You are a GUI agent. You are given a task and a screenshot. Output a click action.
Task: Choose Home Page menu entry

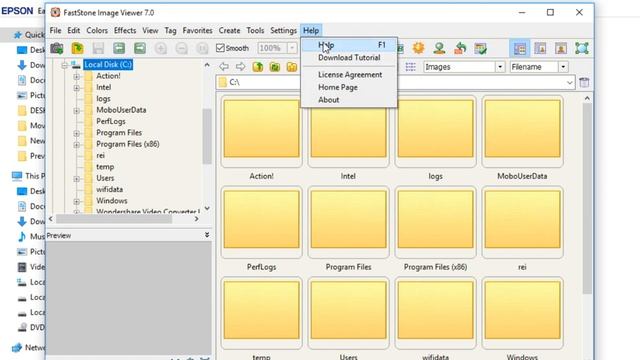349,87
